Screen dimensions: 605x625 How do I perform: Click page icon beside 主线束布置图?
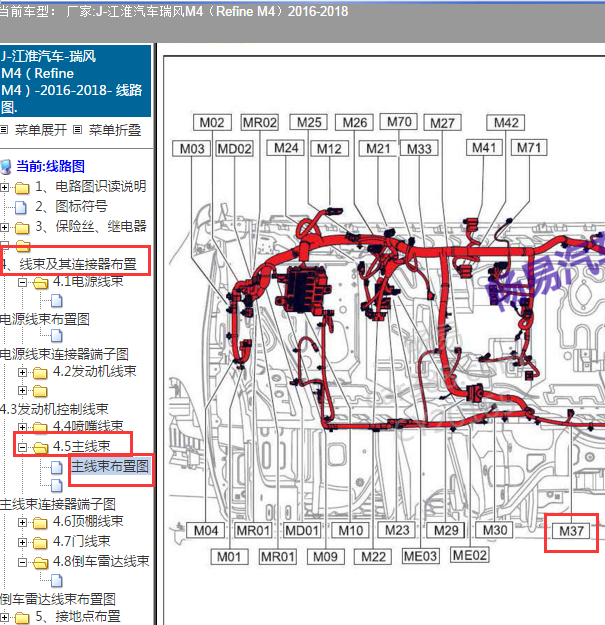57,467
